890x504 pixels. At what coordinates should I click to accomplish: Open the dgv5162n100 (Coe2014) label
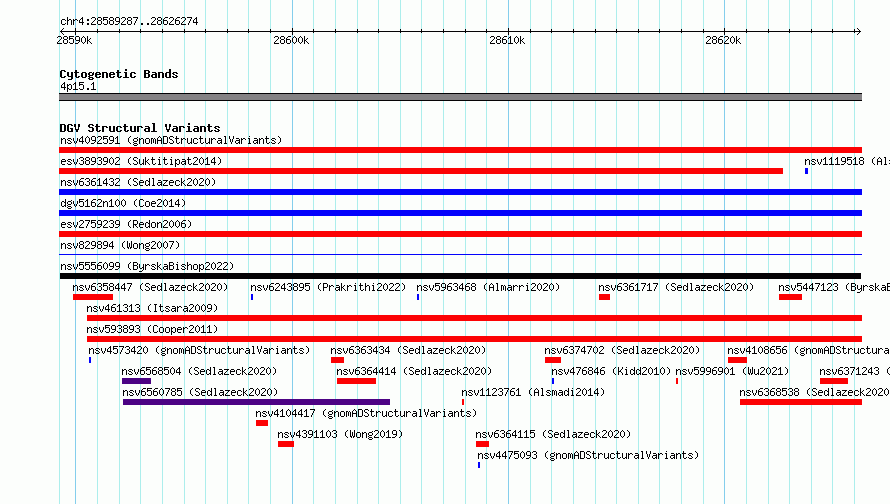click(x=123, y=203)
